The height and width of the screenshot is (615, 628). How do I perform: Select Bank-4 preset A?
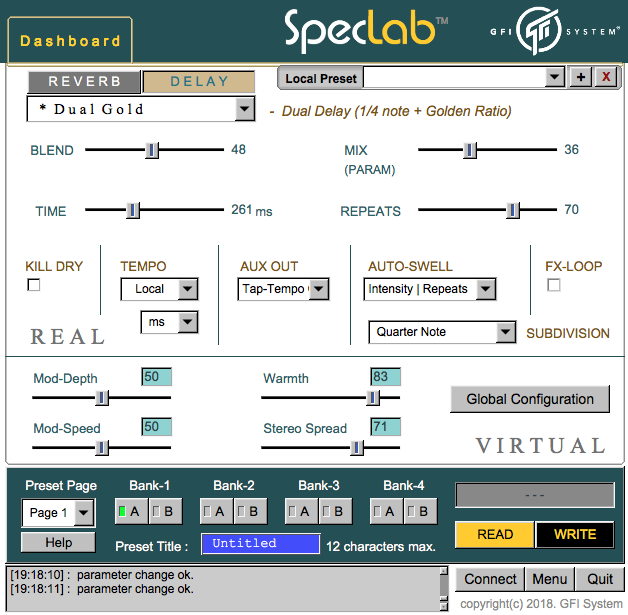[386, 511]
